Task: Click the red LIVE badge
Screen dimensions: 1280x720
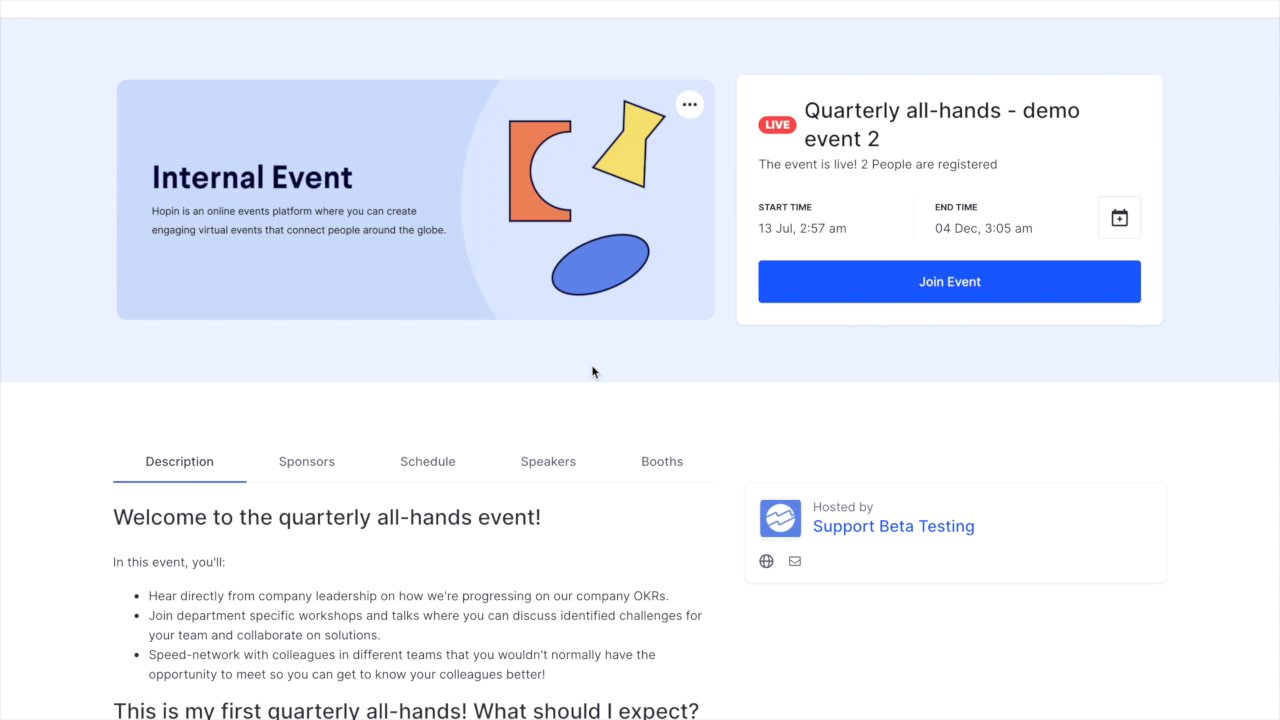Action: [777, 125]
